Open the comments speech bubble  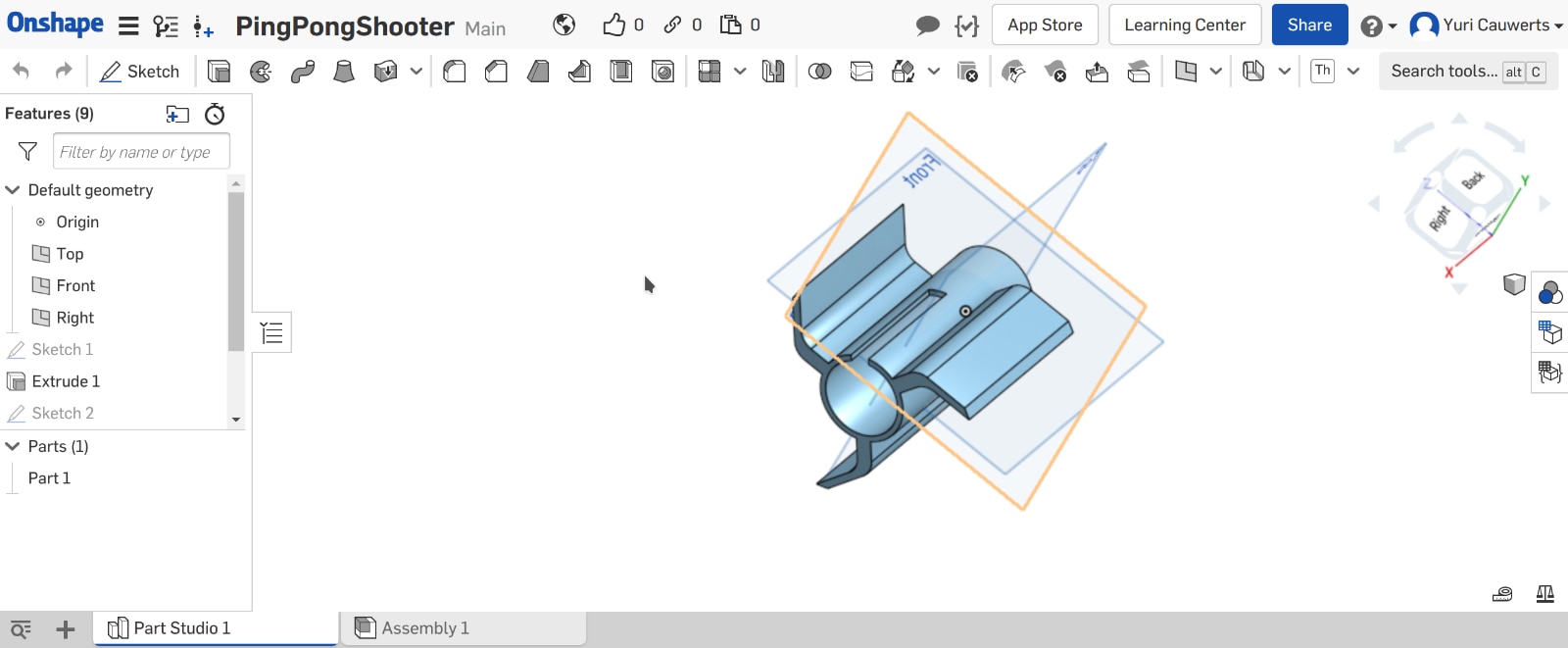pos(927,25)
